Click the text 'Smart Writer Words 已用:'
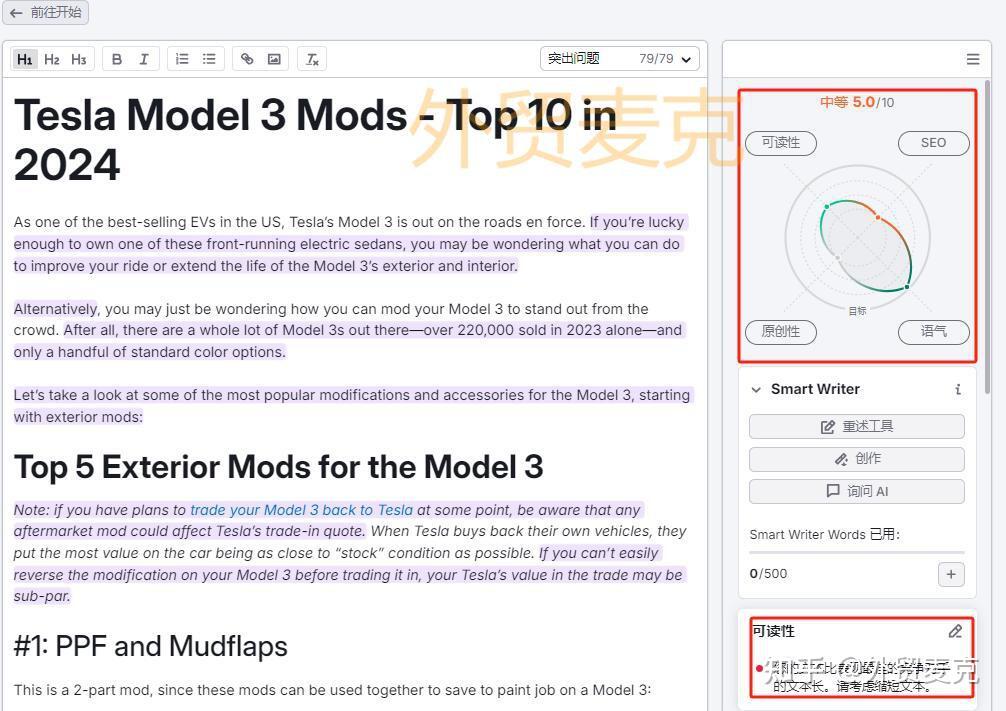Viewport: 1006px width, 711px height. [824, 535]
